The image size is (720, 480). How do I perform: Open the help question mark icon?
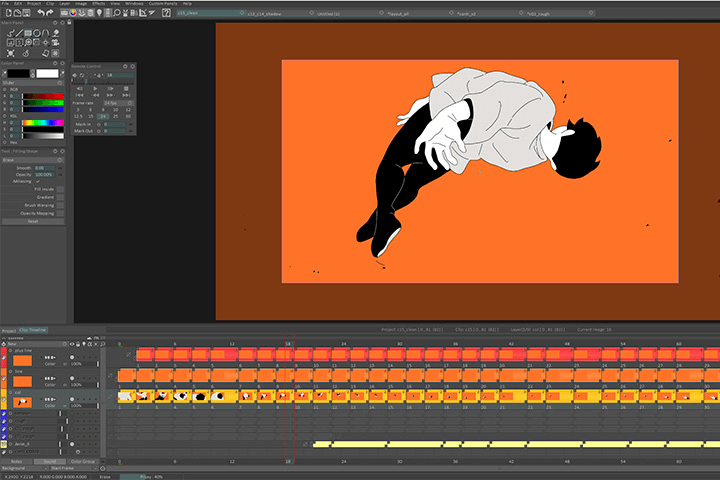(166, 13)
